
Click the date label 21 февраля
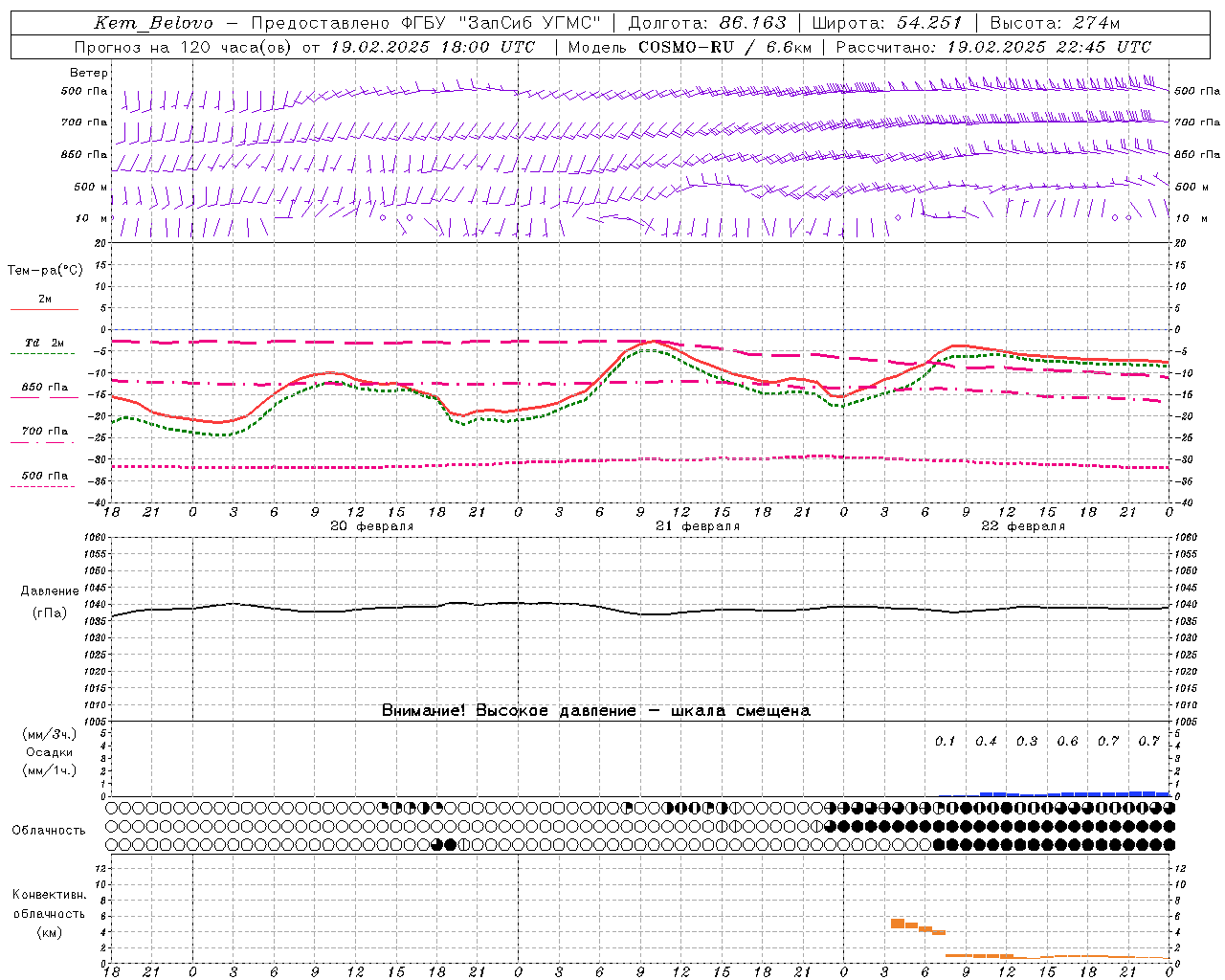pos(698,526)
